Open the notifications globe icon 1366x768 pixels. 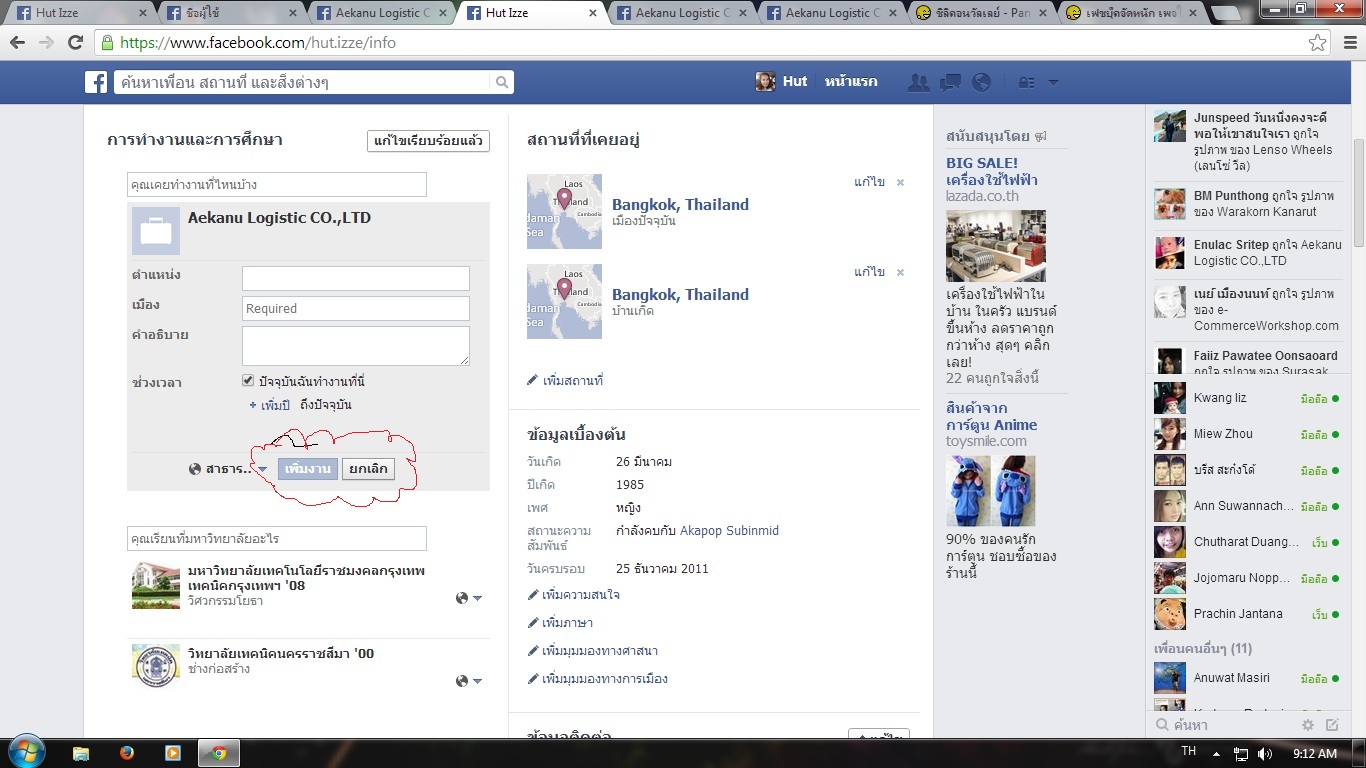coord(981,82)
